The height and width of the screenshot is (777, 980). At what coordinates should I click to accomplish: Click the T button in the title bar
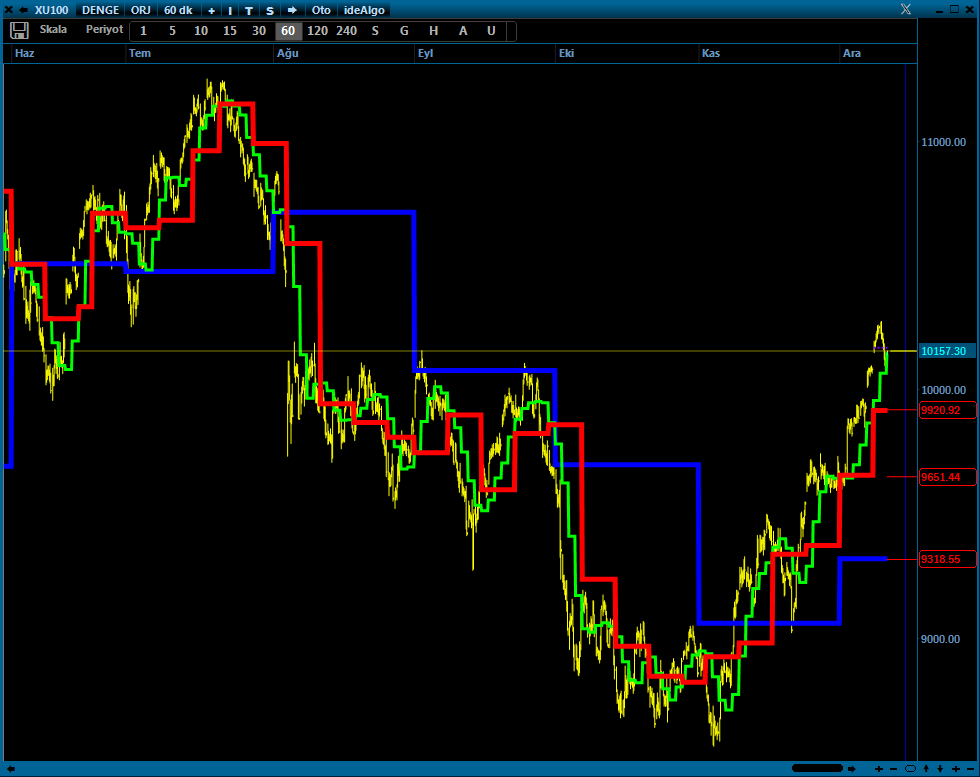coord(249,11)
